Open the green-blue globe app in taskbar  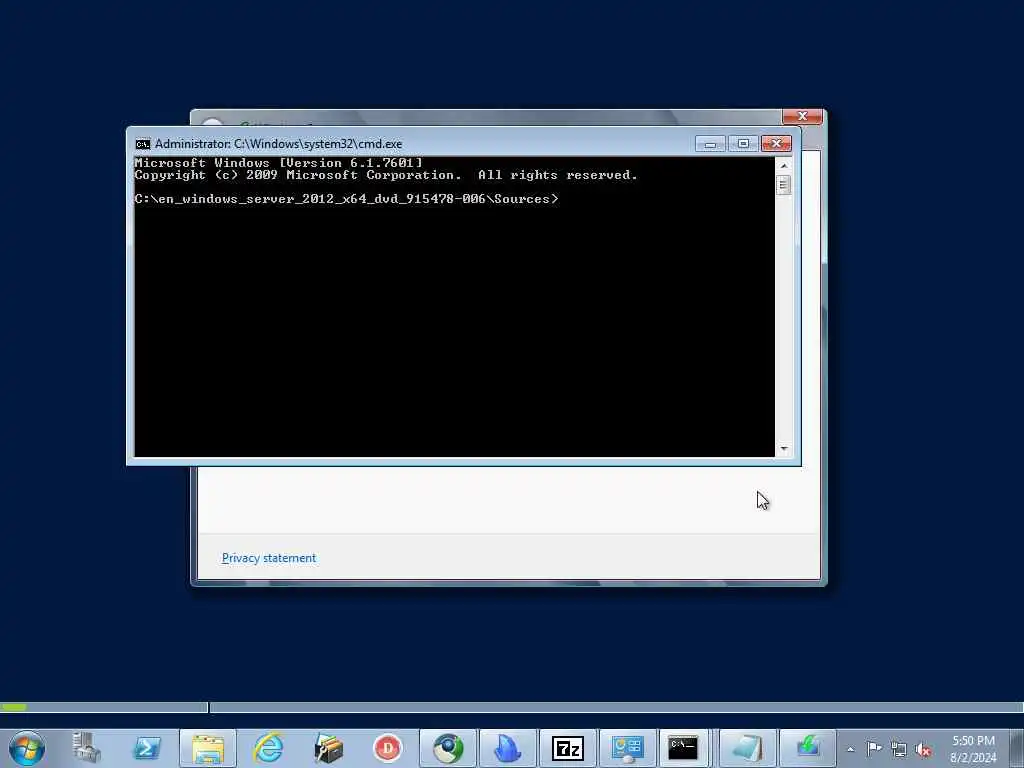pos(448,748)
